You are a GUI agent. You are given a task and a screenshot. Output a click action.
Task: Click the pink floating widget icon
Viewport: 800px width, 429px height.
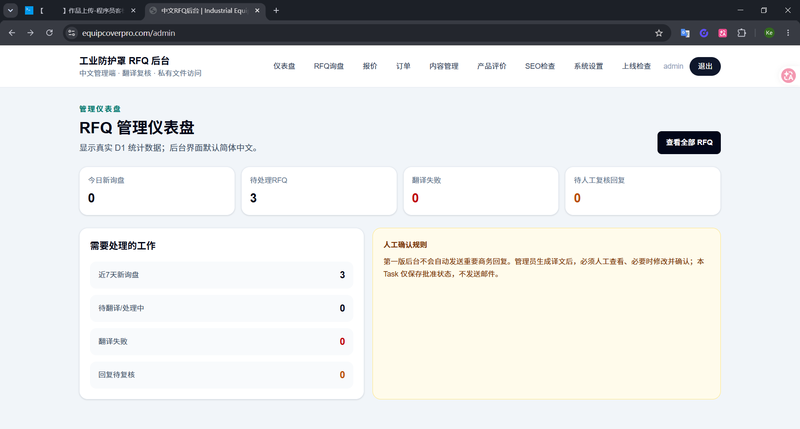788,75
